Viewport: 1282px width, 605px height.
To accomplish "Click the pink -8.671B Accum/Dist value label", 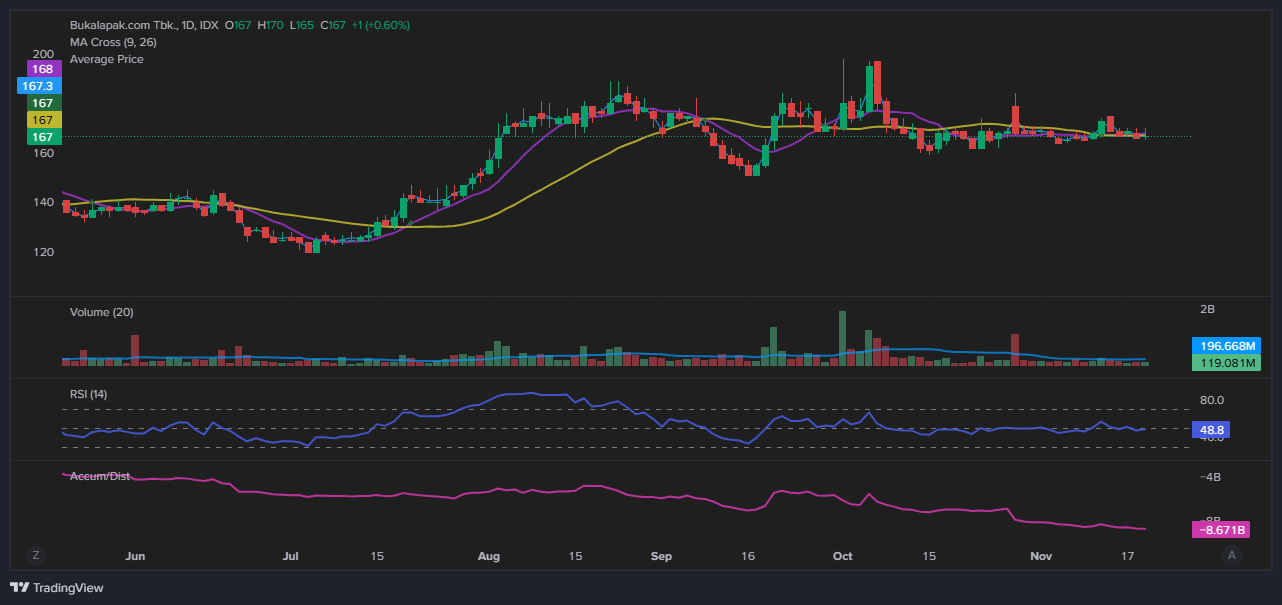I will tap(1220, 529).
